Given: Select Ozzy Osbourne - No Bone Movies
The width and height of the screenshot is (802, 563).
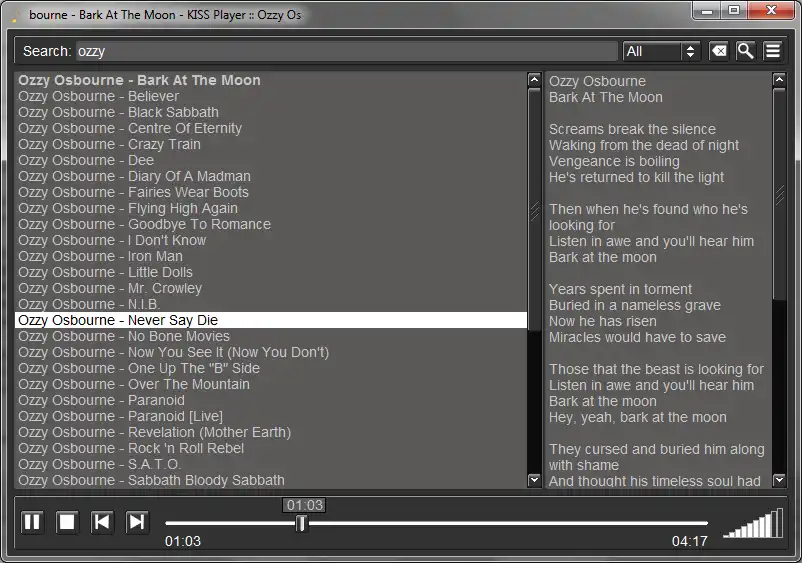Looking at the screenshot, I should coord(271,336).
